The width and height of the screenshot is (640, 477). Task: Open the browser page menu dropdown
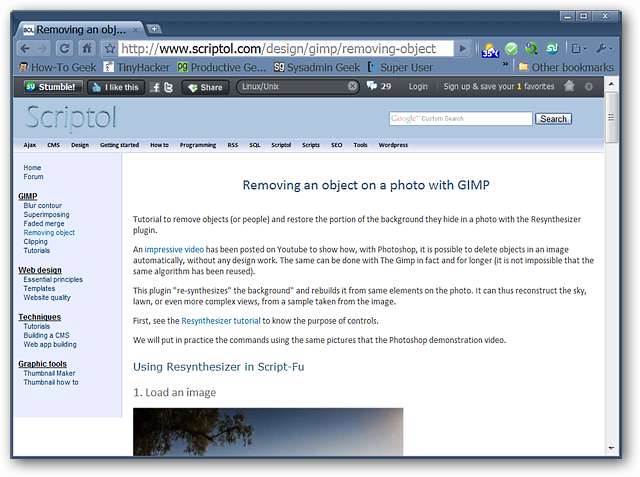click(x=579, y=48)
